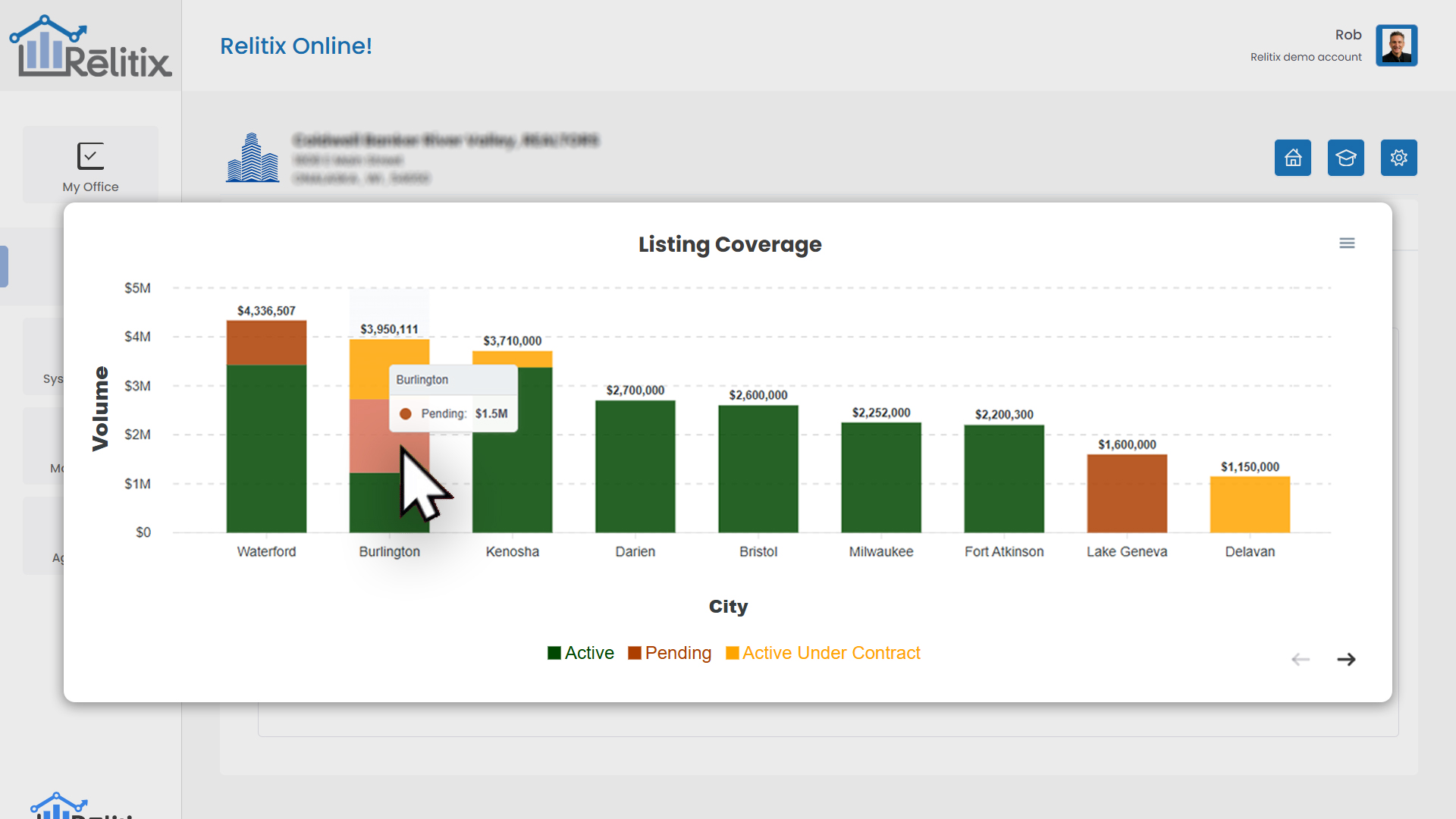Click the Relitix demo account label
The image size is (1456, 819).
point(1306,57)
